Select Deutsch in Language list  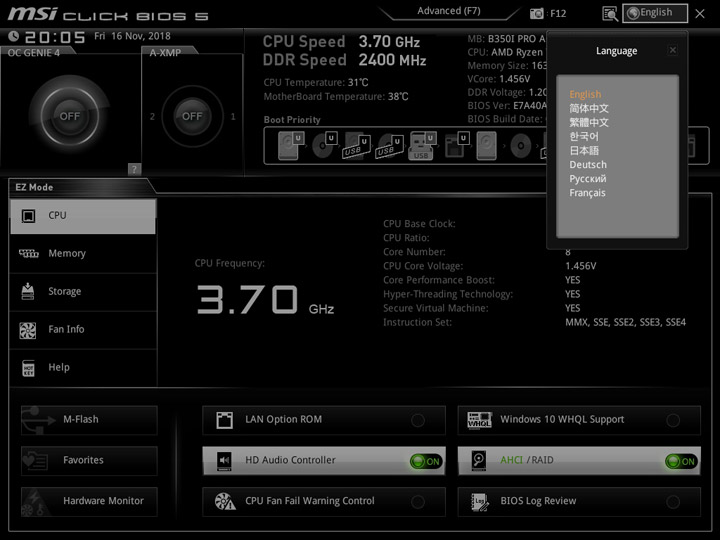(588, 164)
